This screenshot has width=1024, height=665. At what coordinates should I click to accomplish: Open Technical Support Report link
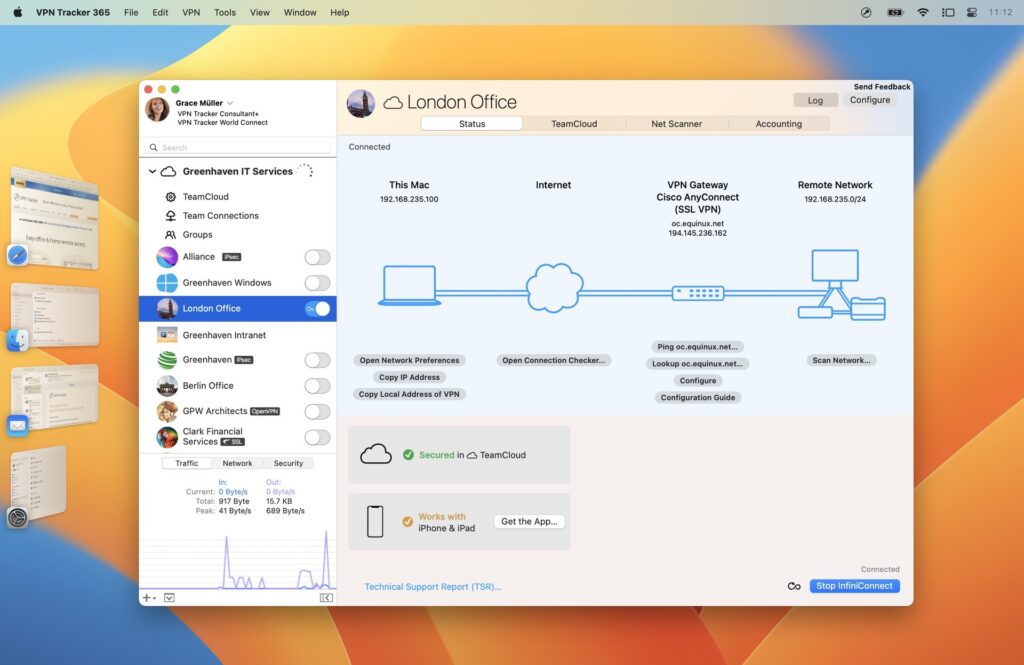click(432, 587)
